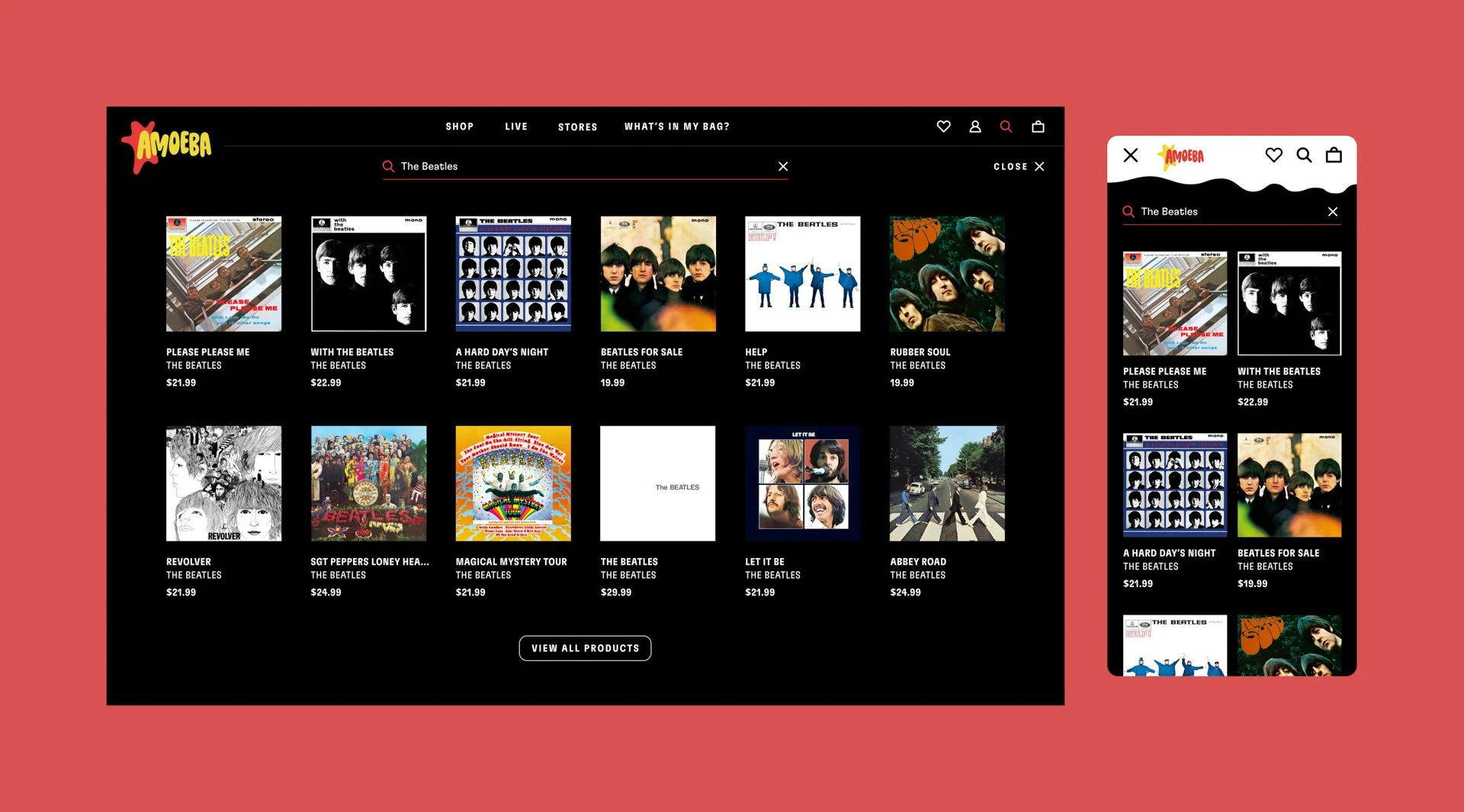Tap A Hard Day's Night cover in mobile view

pyautogui.click(x=1175, y=485)
